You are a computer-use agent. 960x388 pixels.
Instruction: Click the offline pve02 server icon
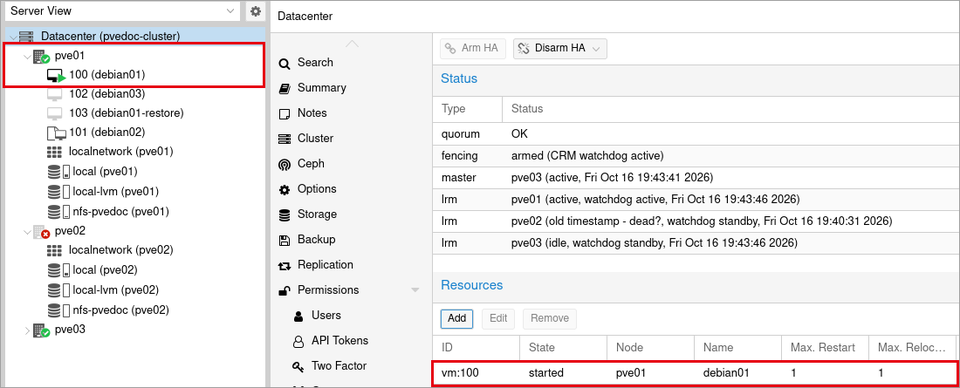[x=41, y=232]
